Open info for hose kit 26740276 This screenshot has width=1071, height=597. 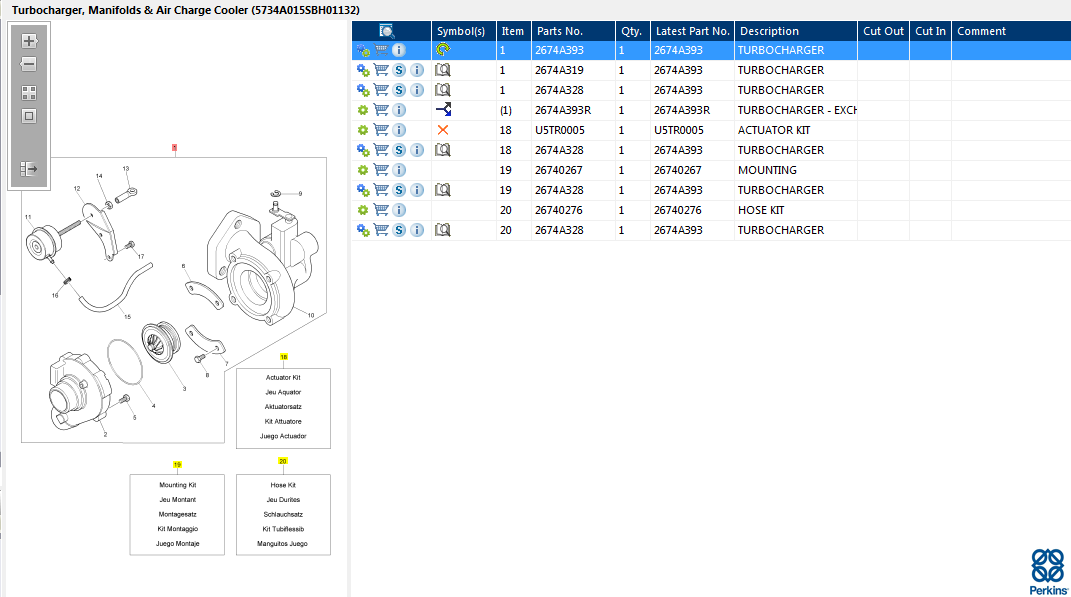[x=399, y=210]
